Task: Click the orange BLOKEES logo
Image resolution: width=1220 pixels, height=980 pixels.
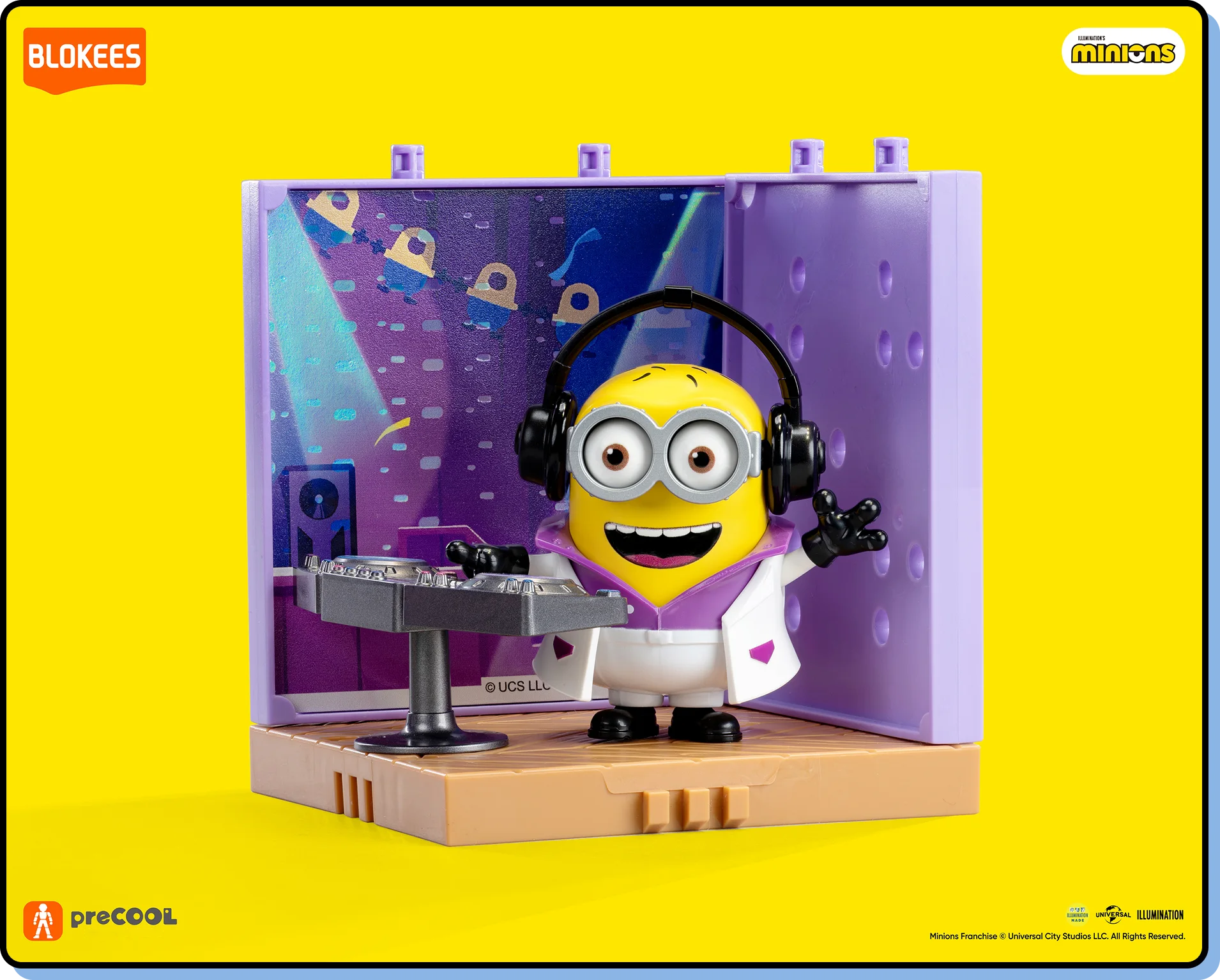Action: point(84,57)
